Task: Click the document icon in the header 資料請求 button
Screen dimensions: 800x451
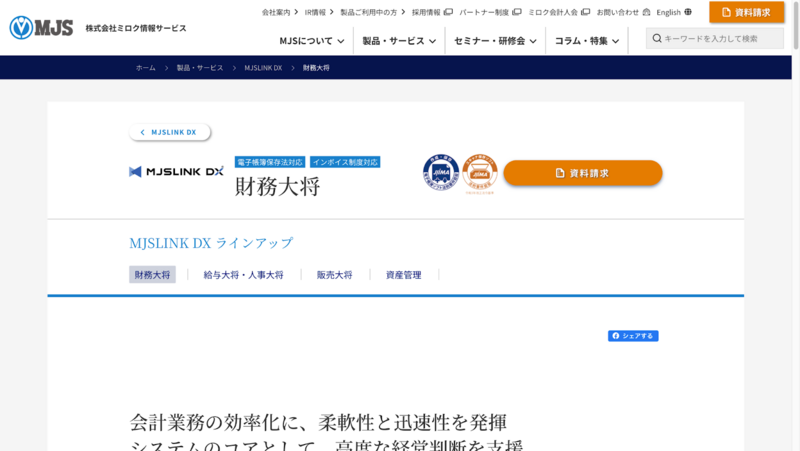Action: (x=726, y=12)
